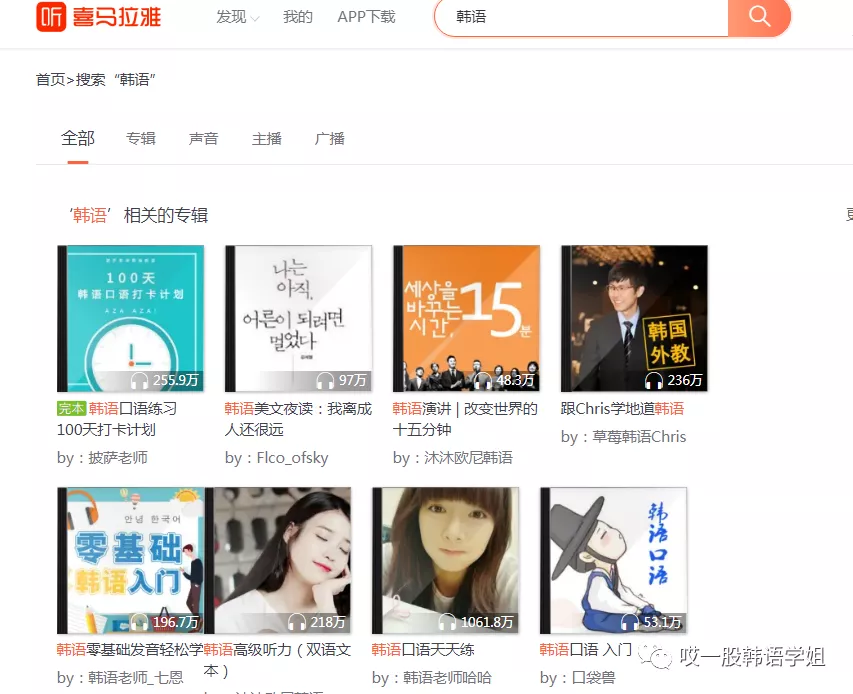This screenshot has width=853, height=694.
Task: Expand the 发现 dropdown menu
Action: tap(237, 17)
